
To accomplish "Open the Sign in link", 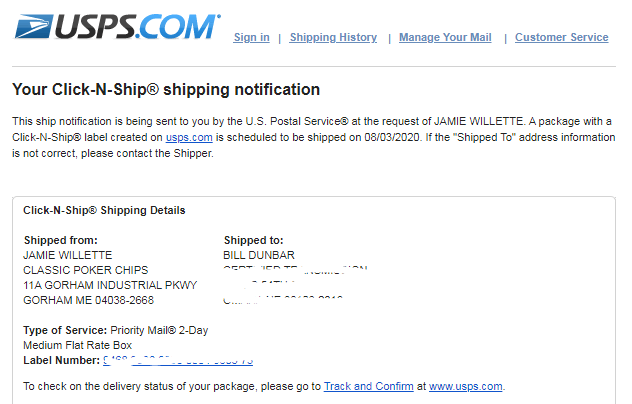I will [251, 38].
